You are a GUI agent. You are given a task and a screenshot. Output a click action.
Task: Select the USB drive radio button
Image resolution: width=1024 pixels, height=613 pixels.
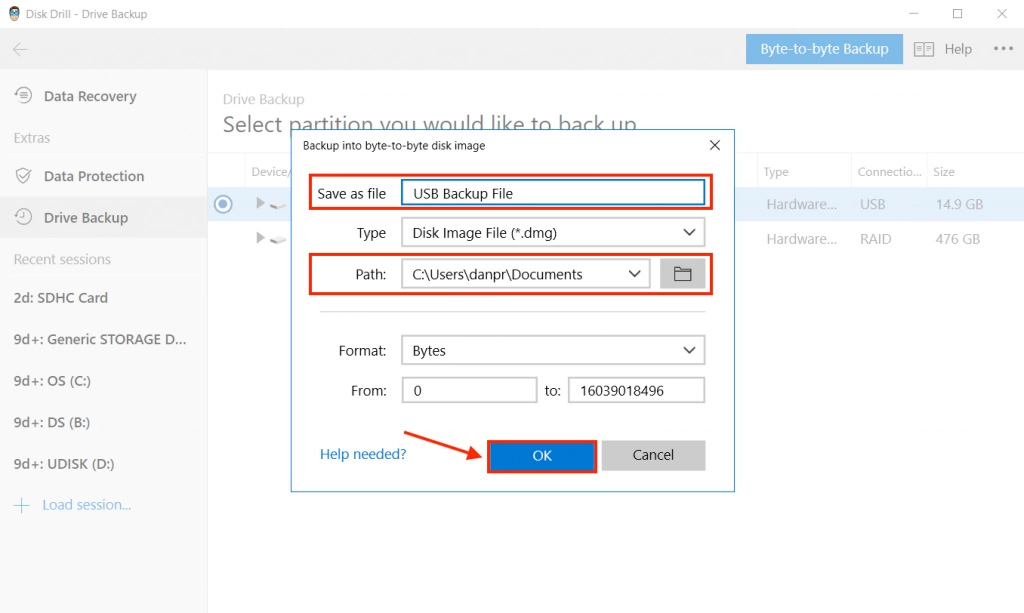[223, 204]
